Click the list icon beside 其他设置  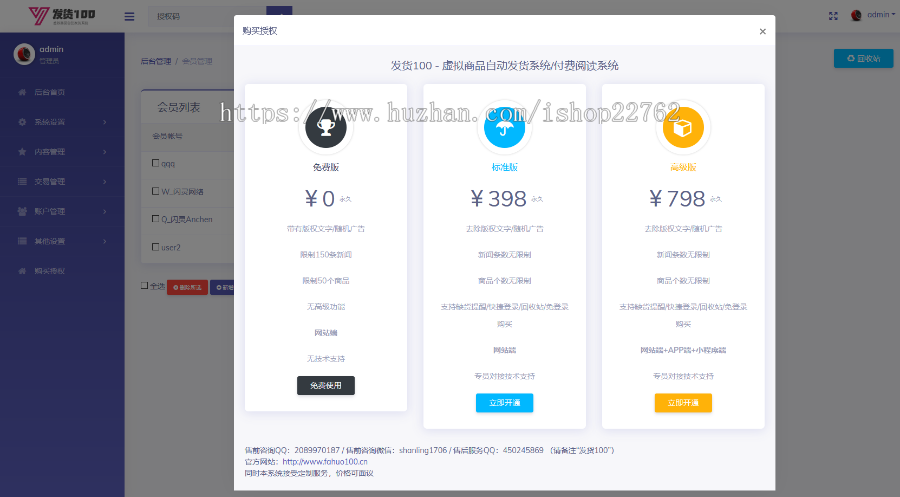pyautogui.click(x=22, y=241)
